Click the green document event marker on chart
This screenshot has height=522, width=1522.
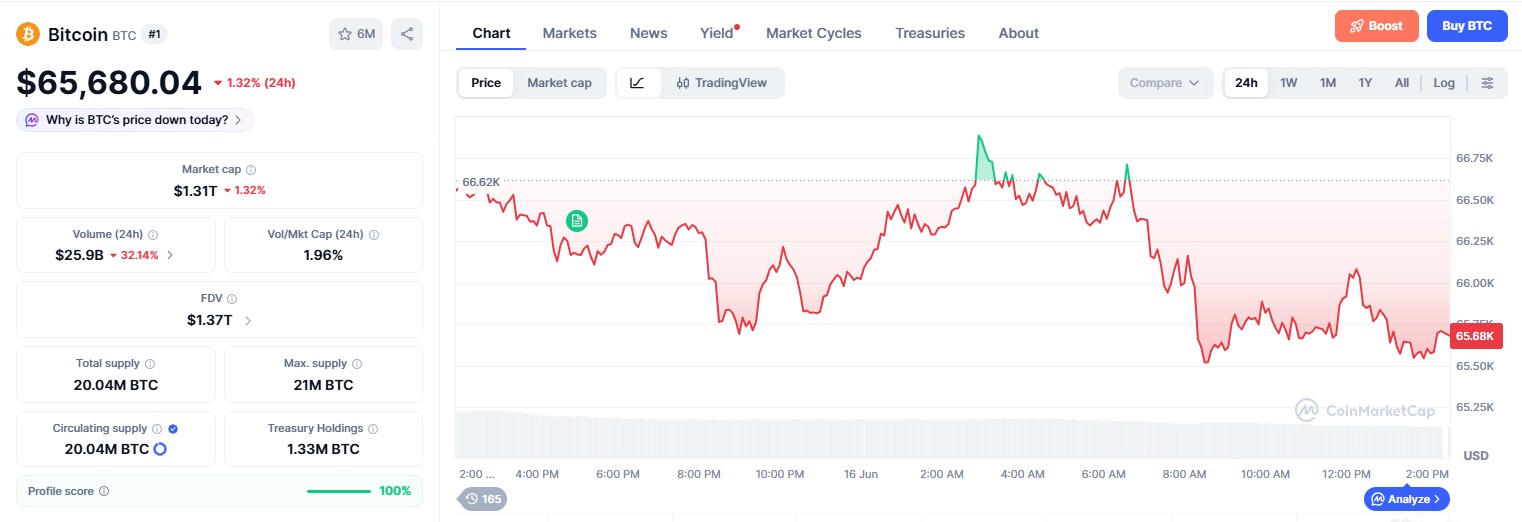[577, 220]
